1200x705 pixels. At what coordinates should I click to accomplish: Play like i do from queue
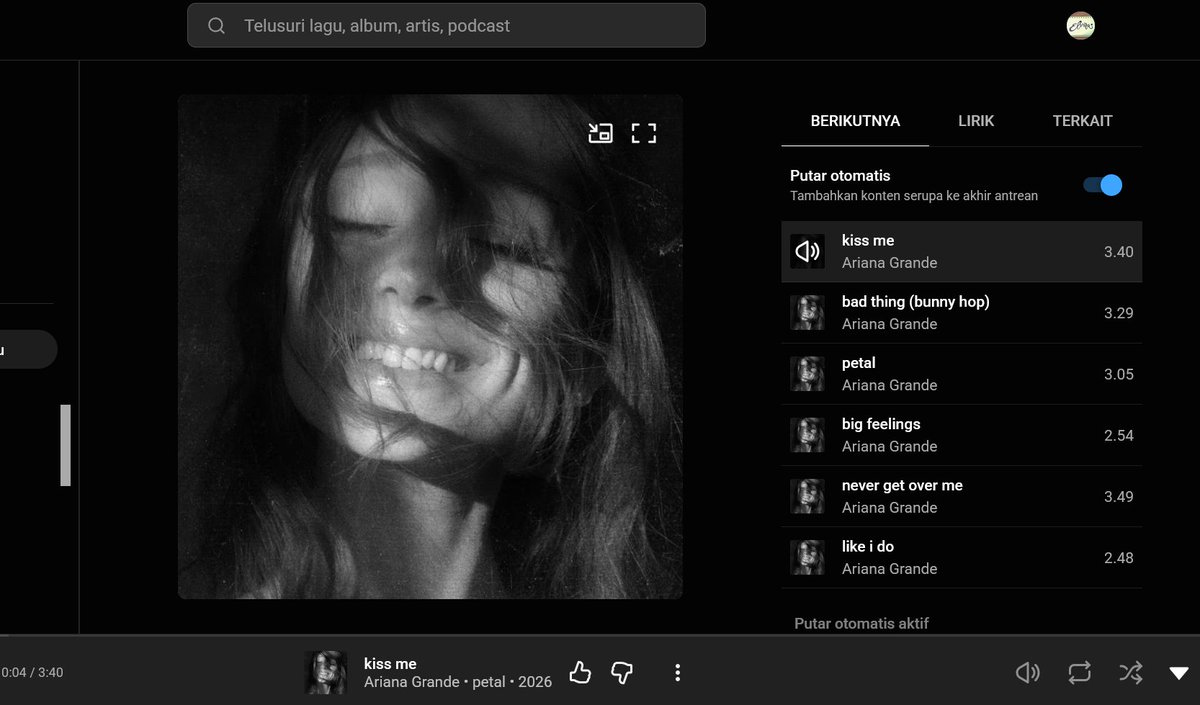[962, 557]
